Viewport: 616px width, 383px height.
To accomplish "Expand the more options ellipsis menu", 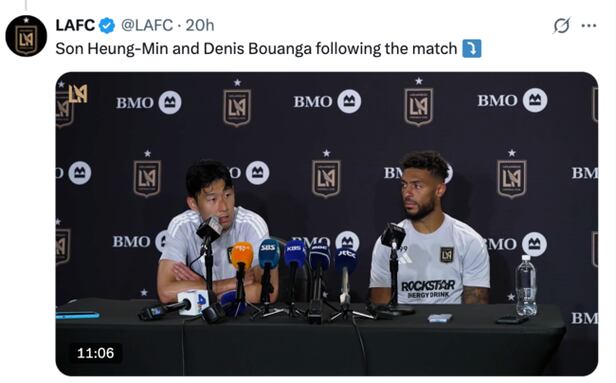I will [x=588, y=26].
